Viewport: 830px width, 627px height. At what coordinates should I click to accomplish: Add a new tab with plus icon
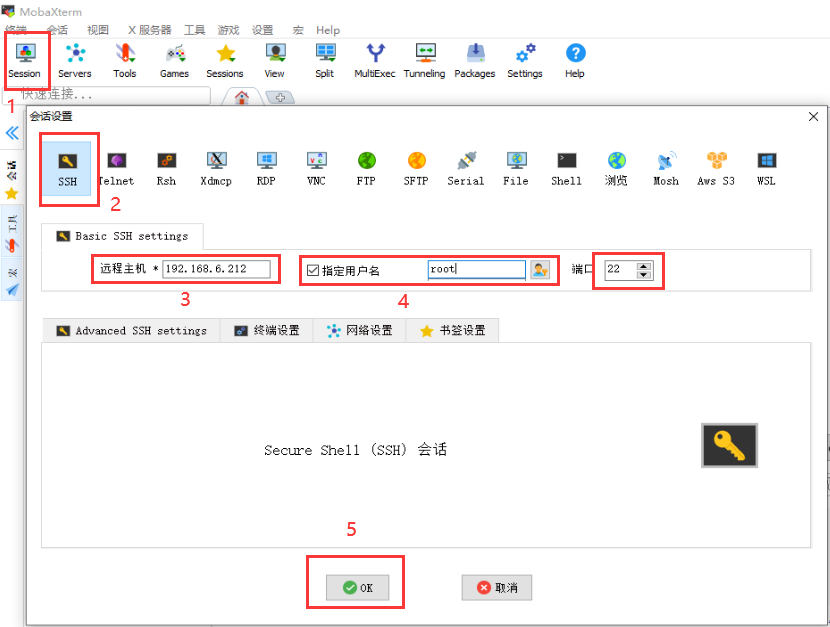pos(281,97)
